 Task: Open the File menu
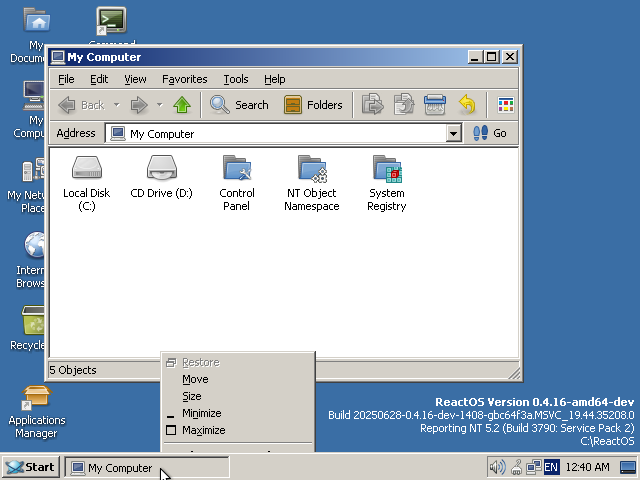click(66, 79)
